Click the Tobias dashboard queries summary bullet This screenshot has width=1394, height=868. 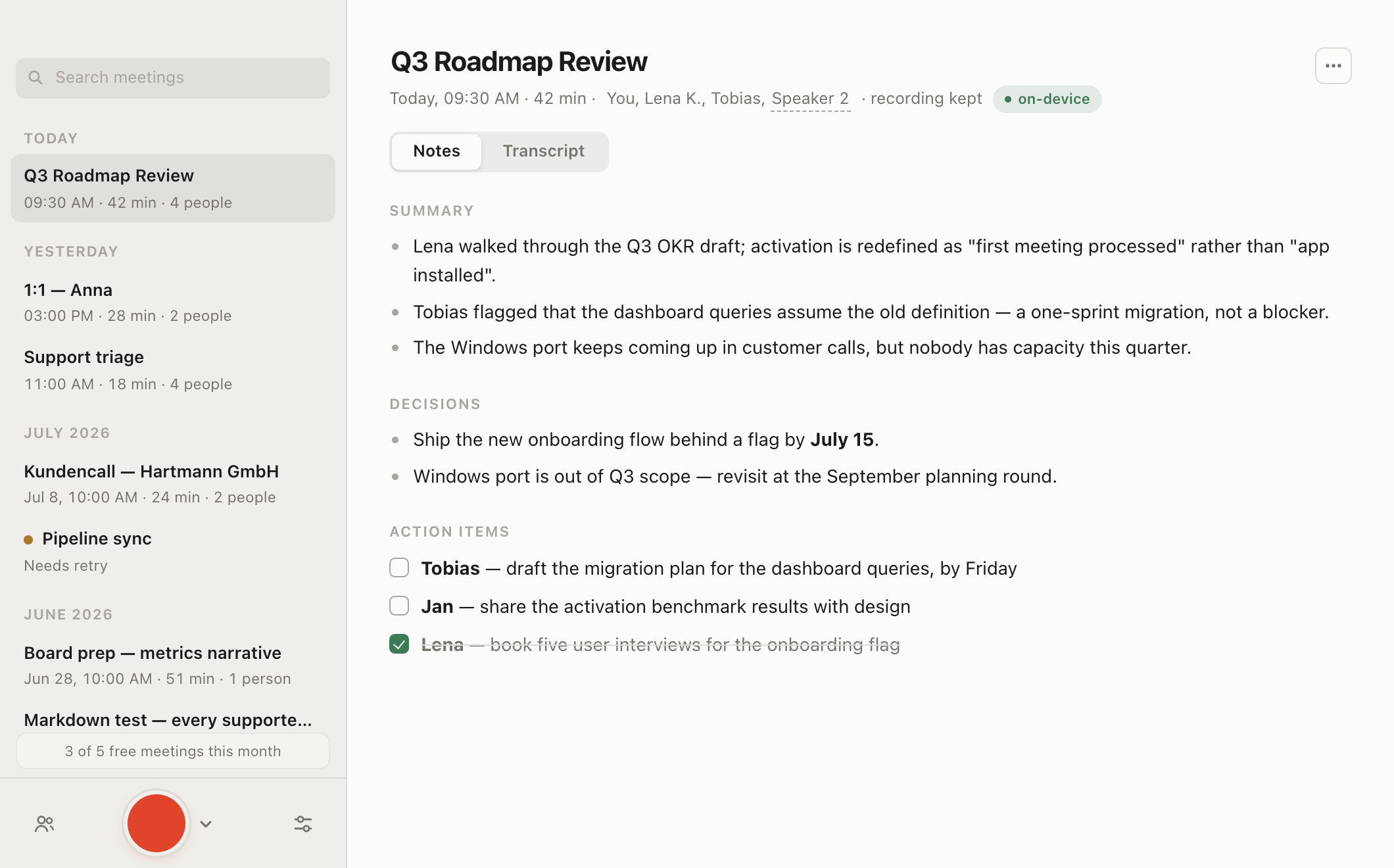click(871, 312)
